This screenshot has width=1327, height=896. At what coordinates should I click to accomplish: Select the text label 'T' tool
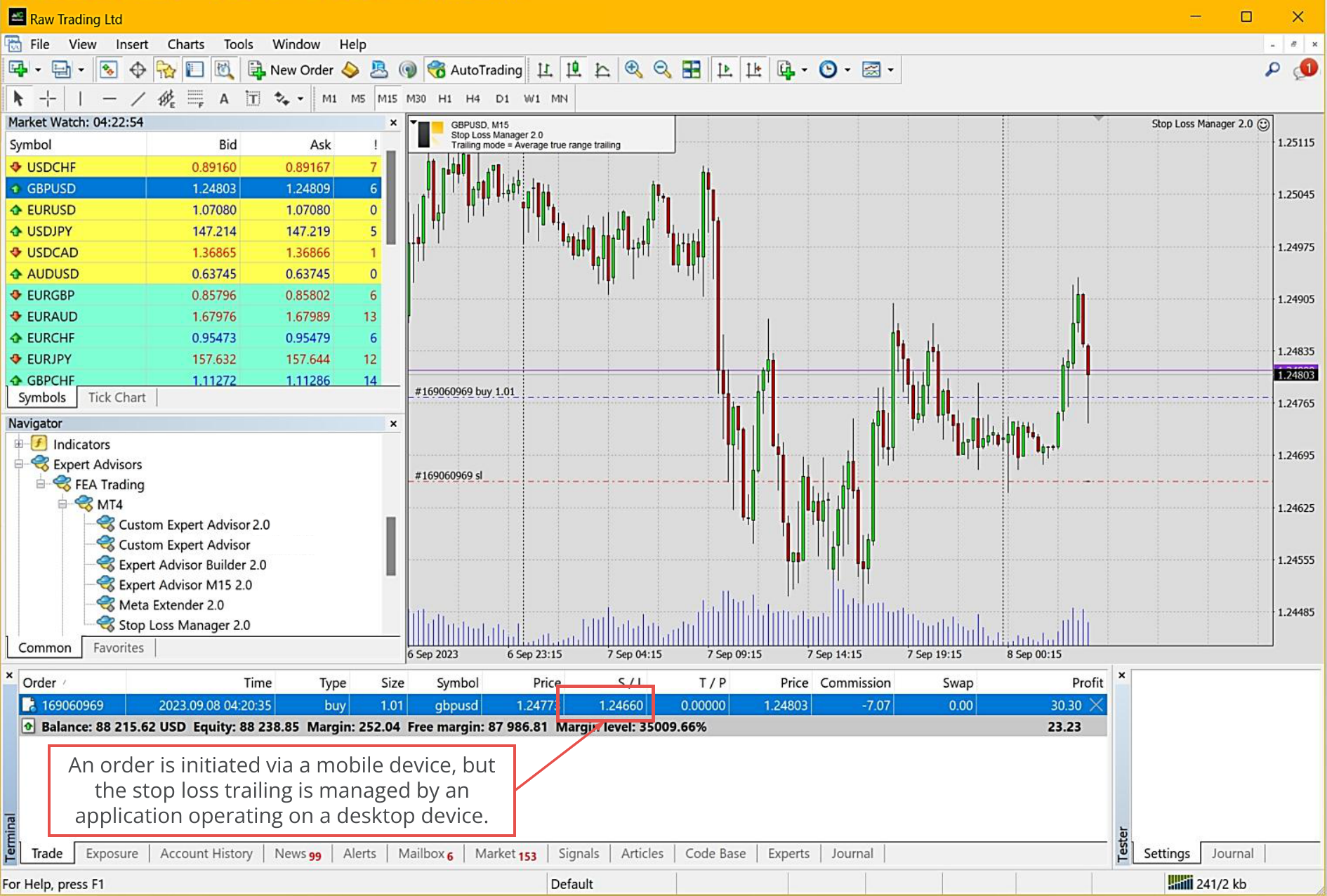point(253,98)
